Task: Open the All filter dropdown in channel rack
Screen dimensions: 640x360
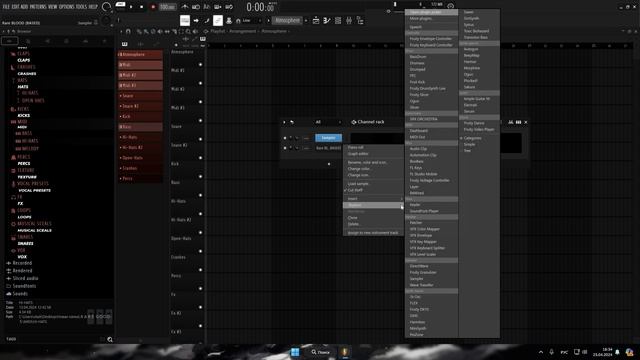Action: 327,122
